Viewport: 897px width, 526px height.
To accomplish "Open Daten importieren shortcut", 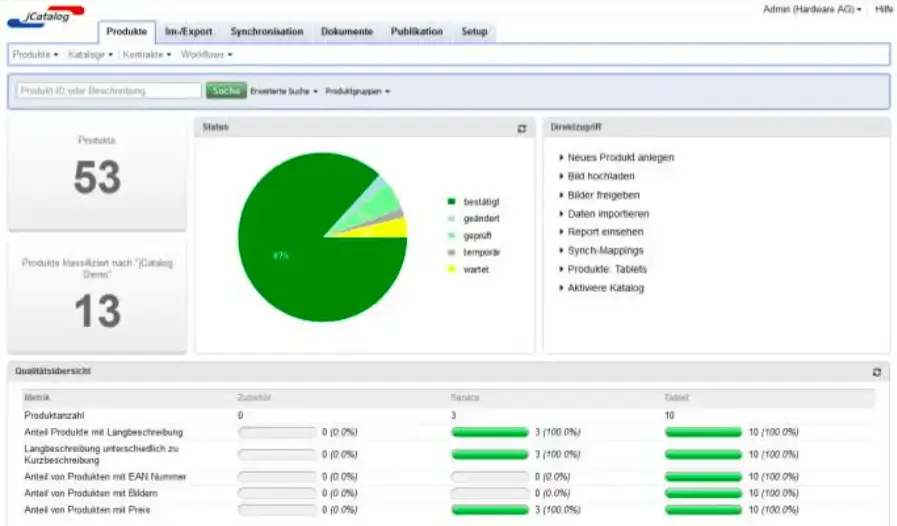I will (608, 213).
